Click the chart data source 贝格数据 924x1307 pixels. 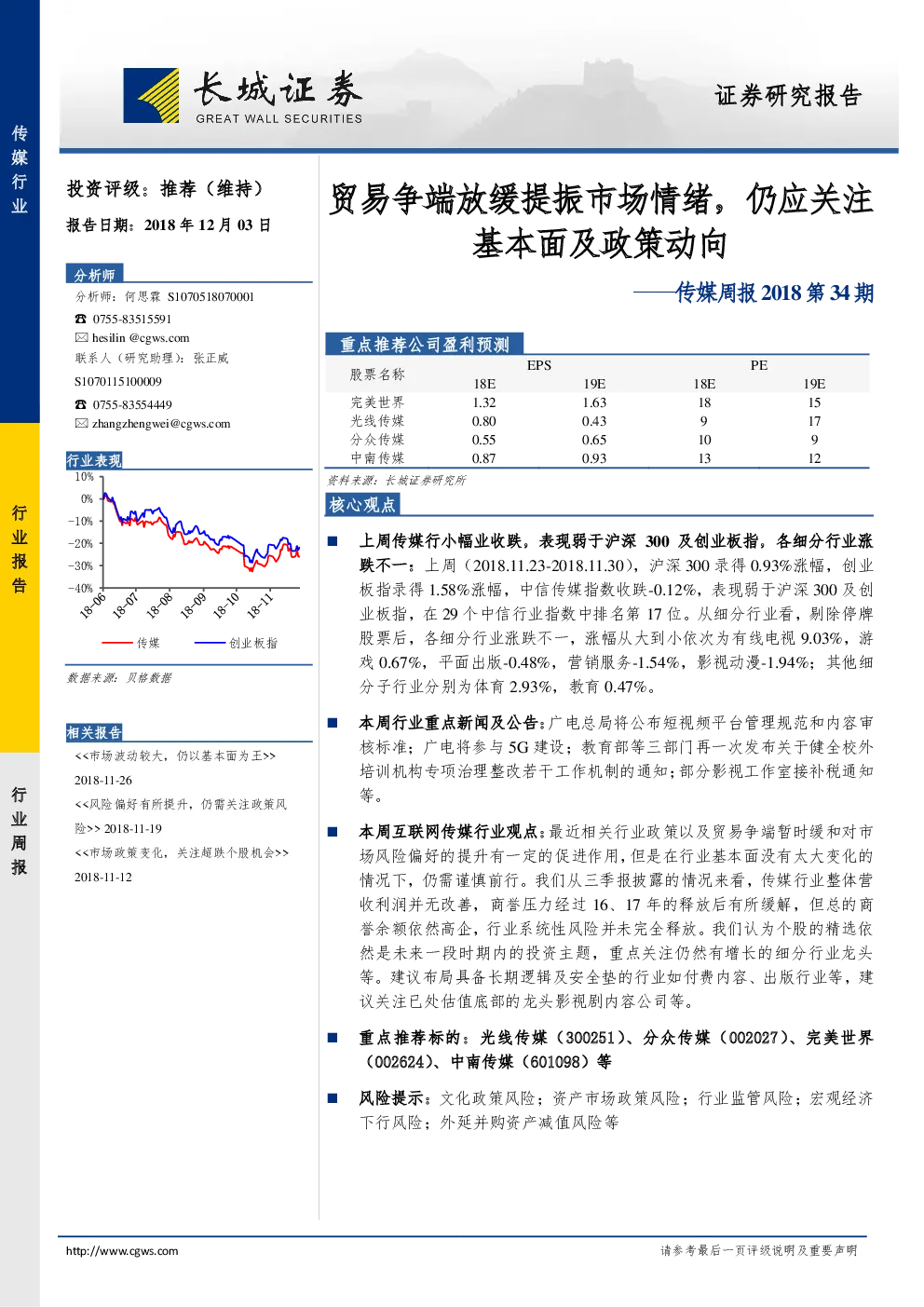(x=149, y=678)
